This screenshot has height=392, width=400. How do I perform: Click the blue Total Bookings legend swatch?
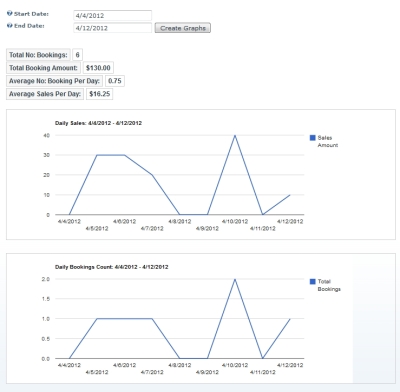point(313,282)
